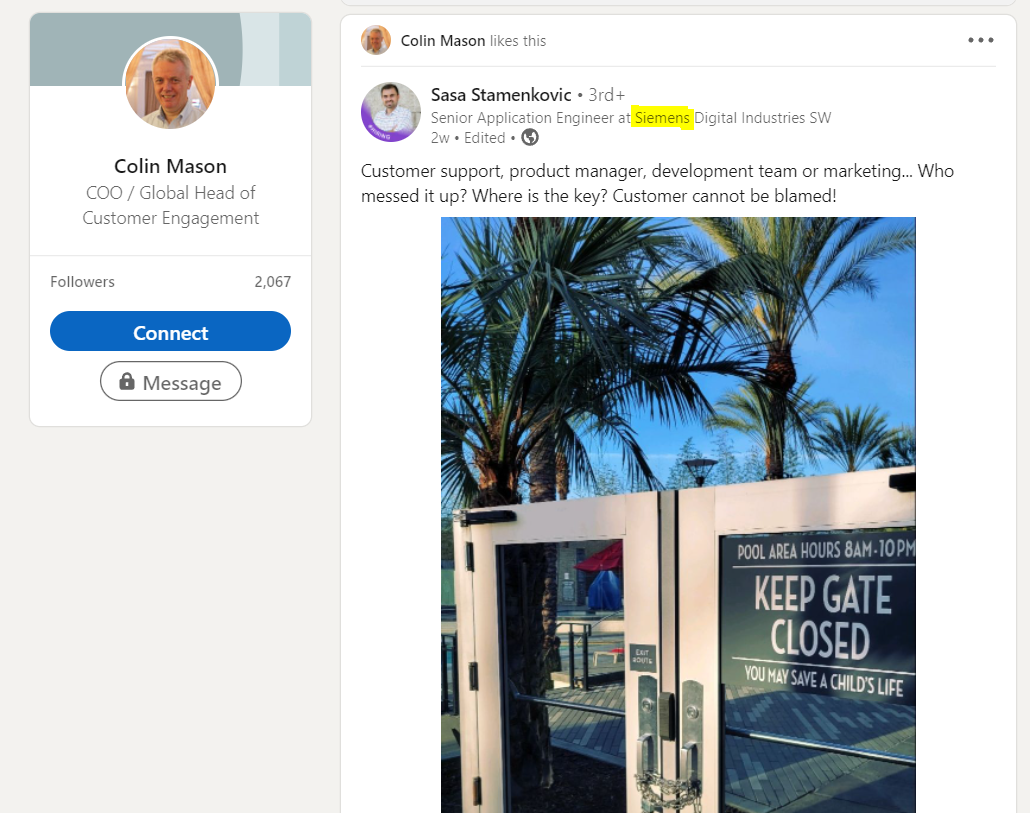Viewport: 1030px width, 813px height.
Task: Click the COO / Global Head of Customer Engagement title
Action: point(170,206)
